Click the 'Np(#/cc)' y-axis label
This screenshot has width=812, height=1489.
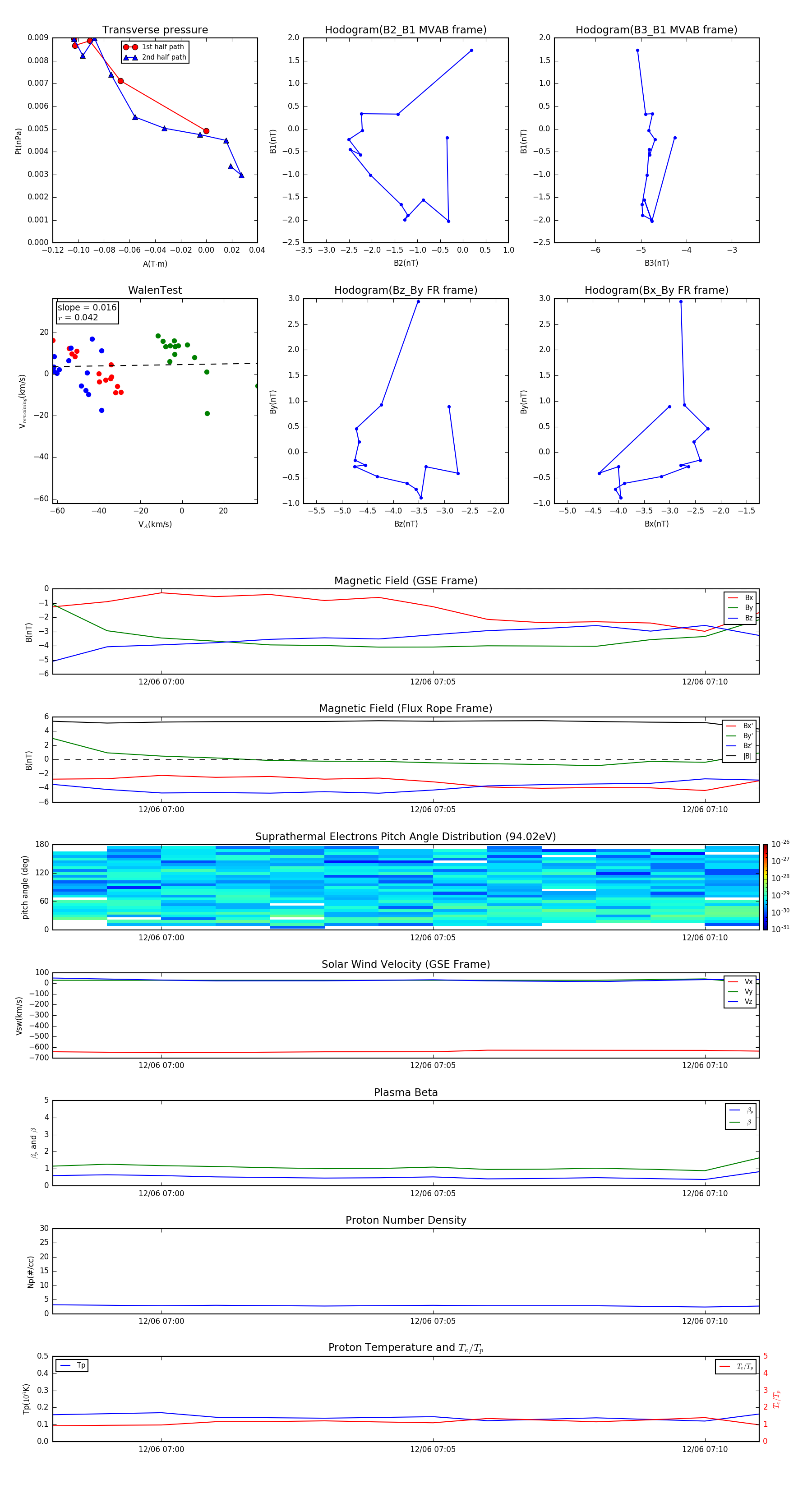(31, 1272)
